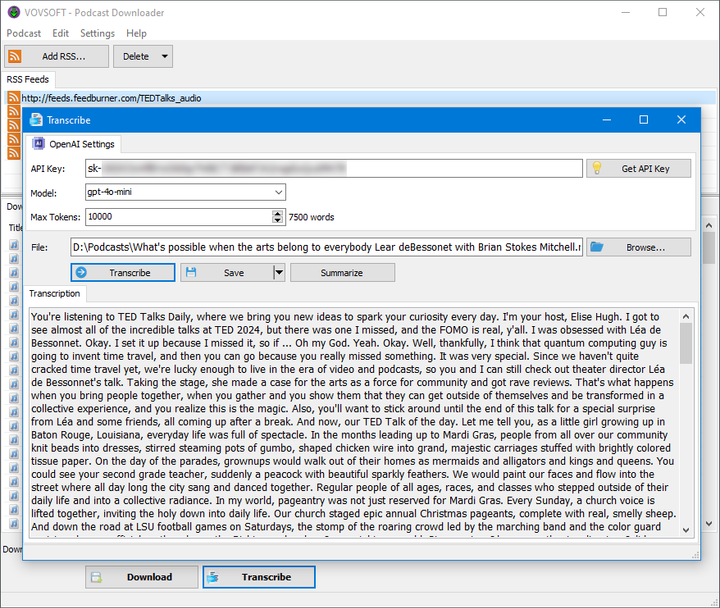This screenshot has height=608, width=720.
Task: Open the Help menu
Action: [136, 34]
